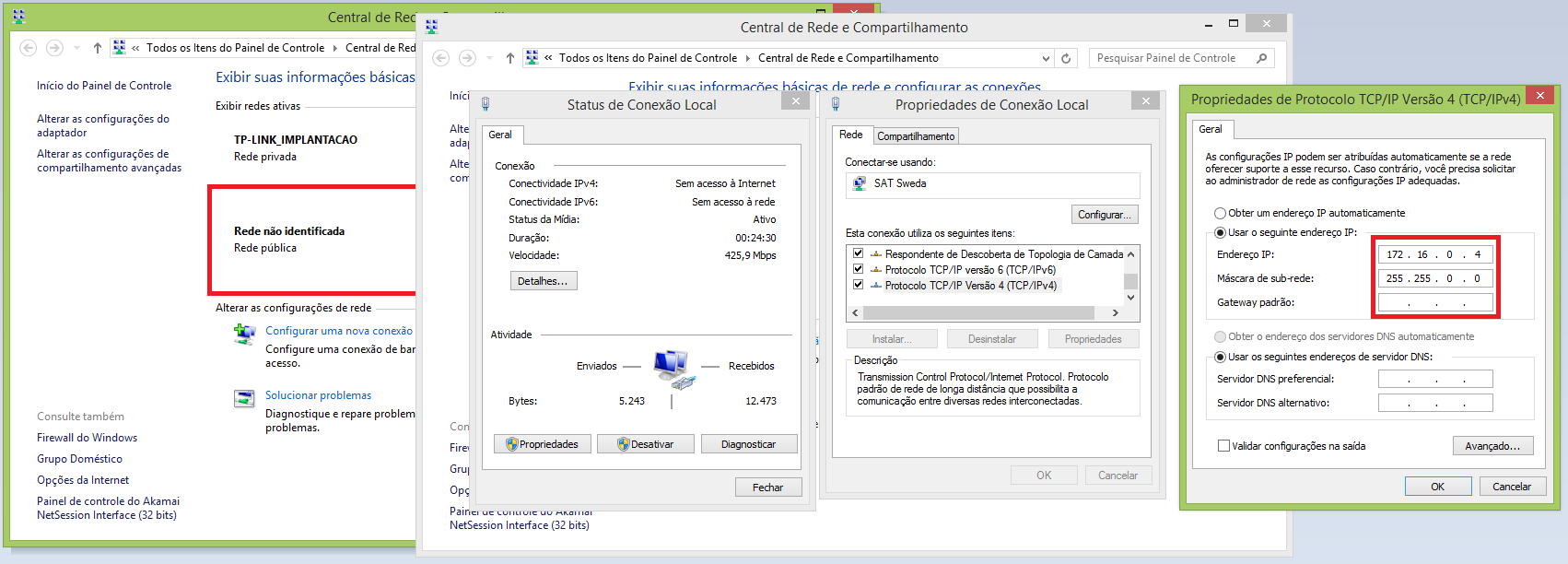Click Solucionar problemas icon
Image resolution: width=1568 pixels, height=564 pixels.
click(244, 398)
